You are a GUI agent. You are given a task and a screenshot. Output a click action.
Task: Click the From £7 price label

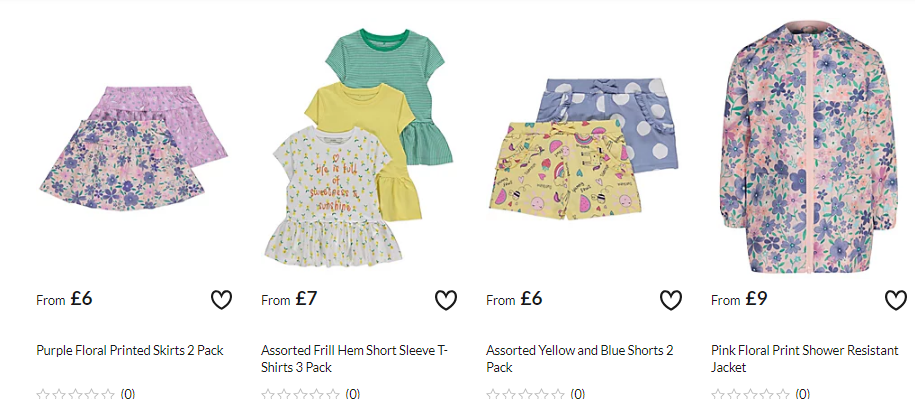coord(289,299)
